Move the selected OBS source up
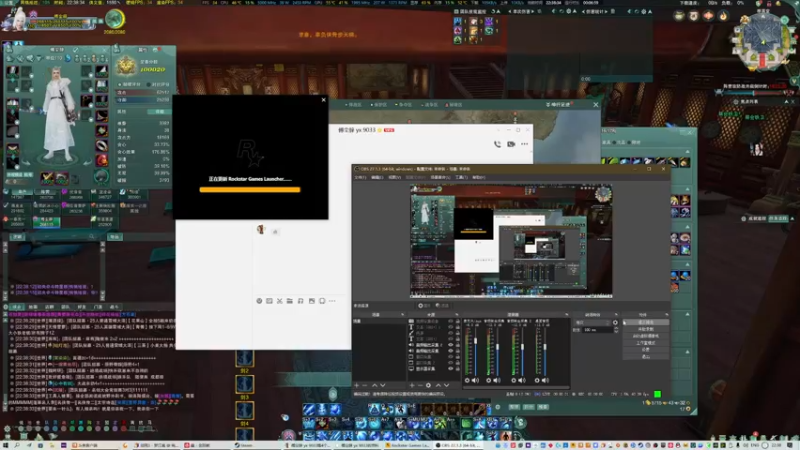 439,385
